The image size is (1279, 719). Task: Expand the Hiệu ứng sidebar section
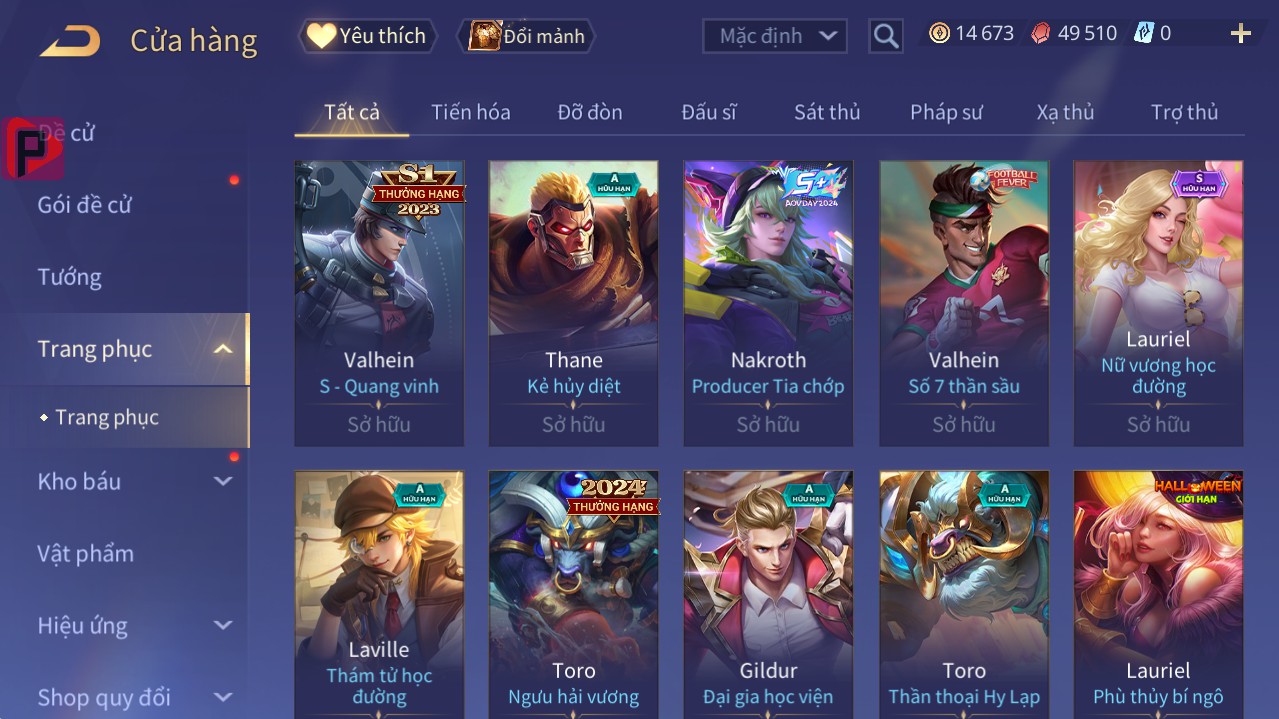tap(223, 626)
